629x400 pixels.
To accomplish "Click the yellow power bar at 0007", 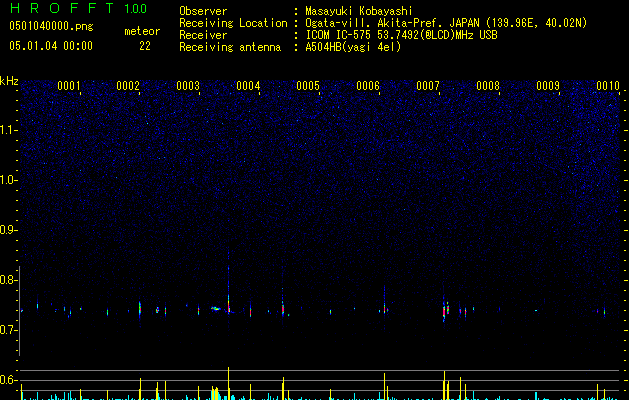I will [444, 385].
